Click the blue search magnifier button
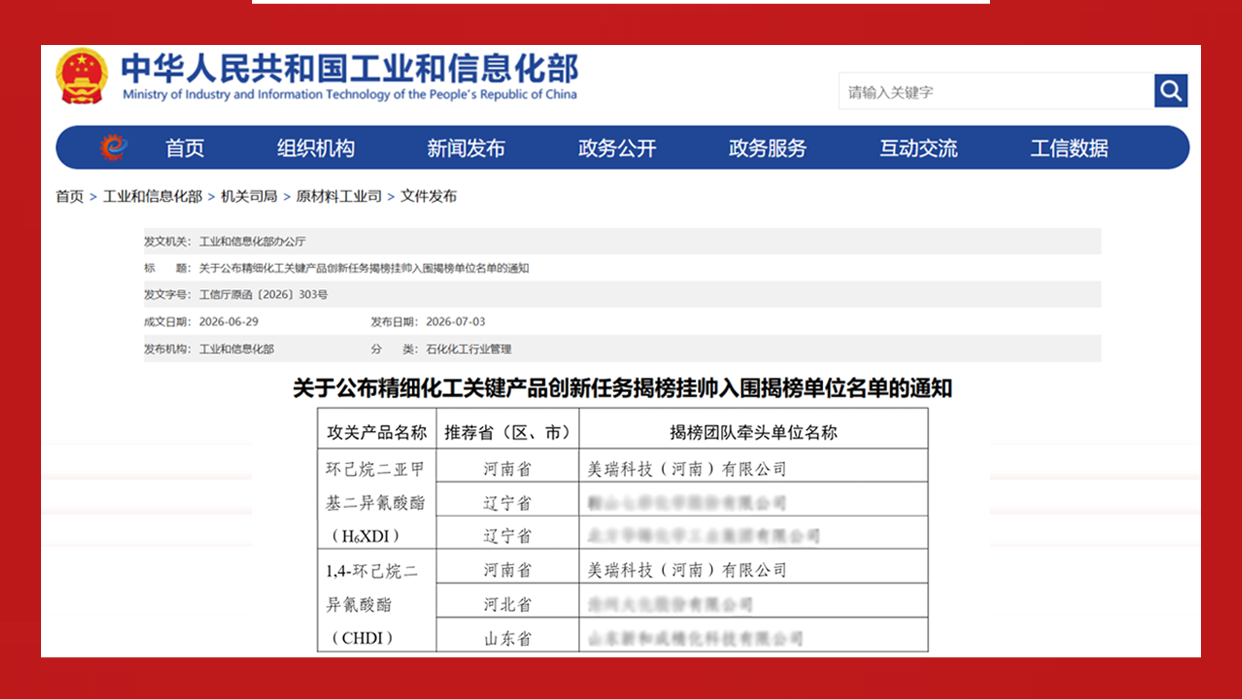This screenshot has width=1242, height=699. pos(1171,91)
